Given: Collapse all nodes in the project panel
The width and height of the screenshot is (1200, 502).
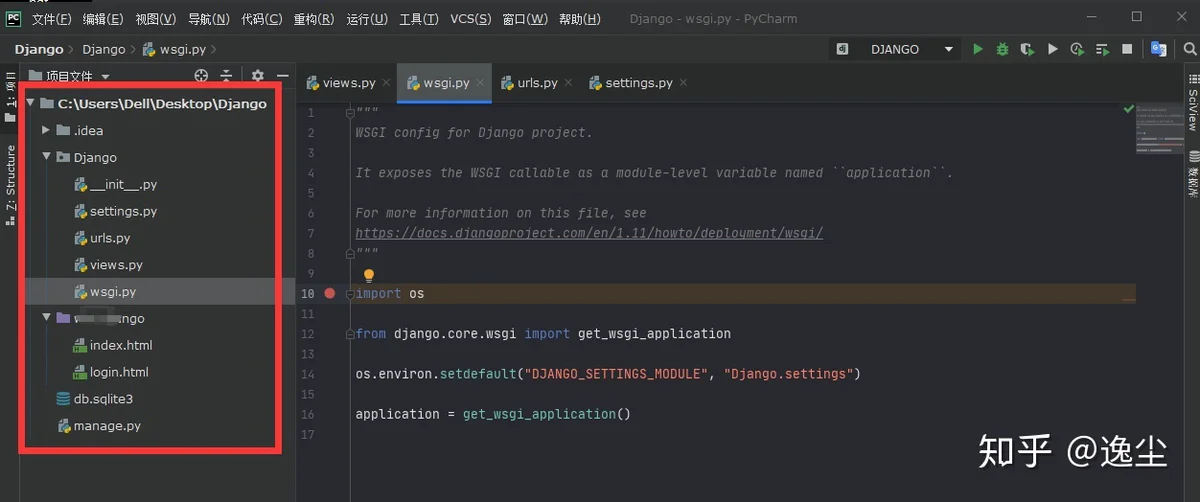Looking at the screenshot, I should [x=226, y=75].
